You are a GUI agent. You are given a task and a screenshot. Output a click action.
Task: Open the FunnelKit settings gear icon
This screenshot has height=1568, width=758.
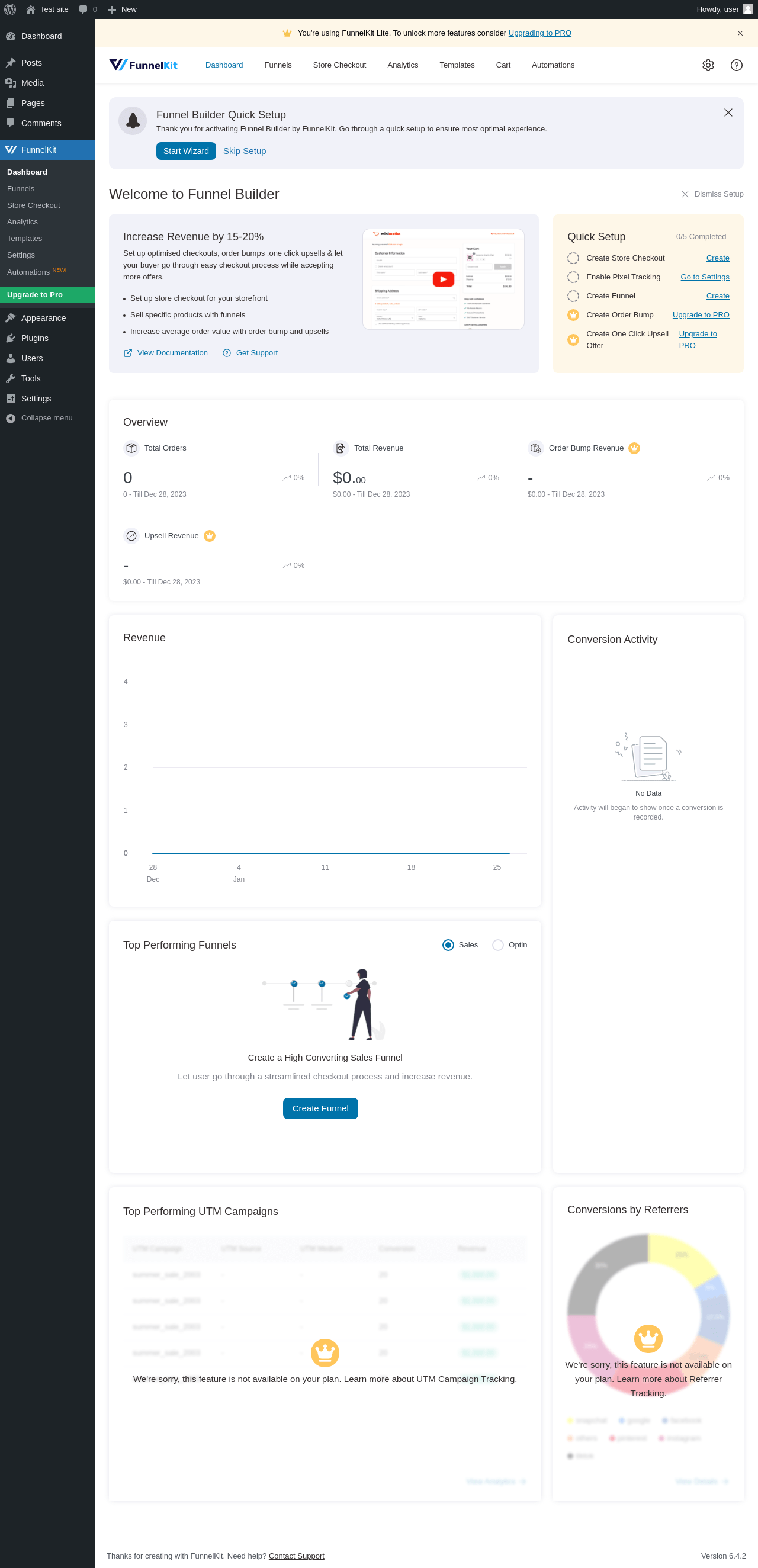tap(708, 65)
